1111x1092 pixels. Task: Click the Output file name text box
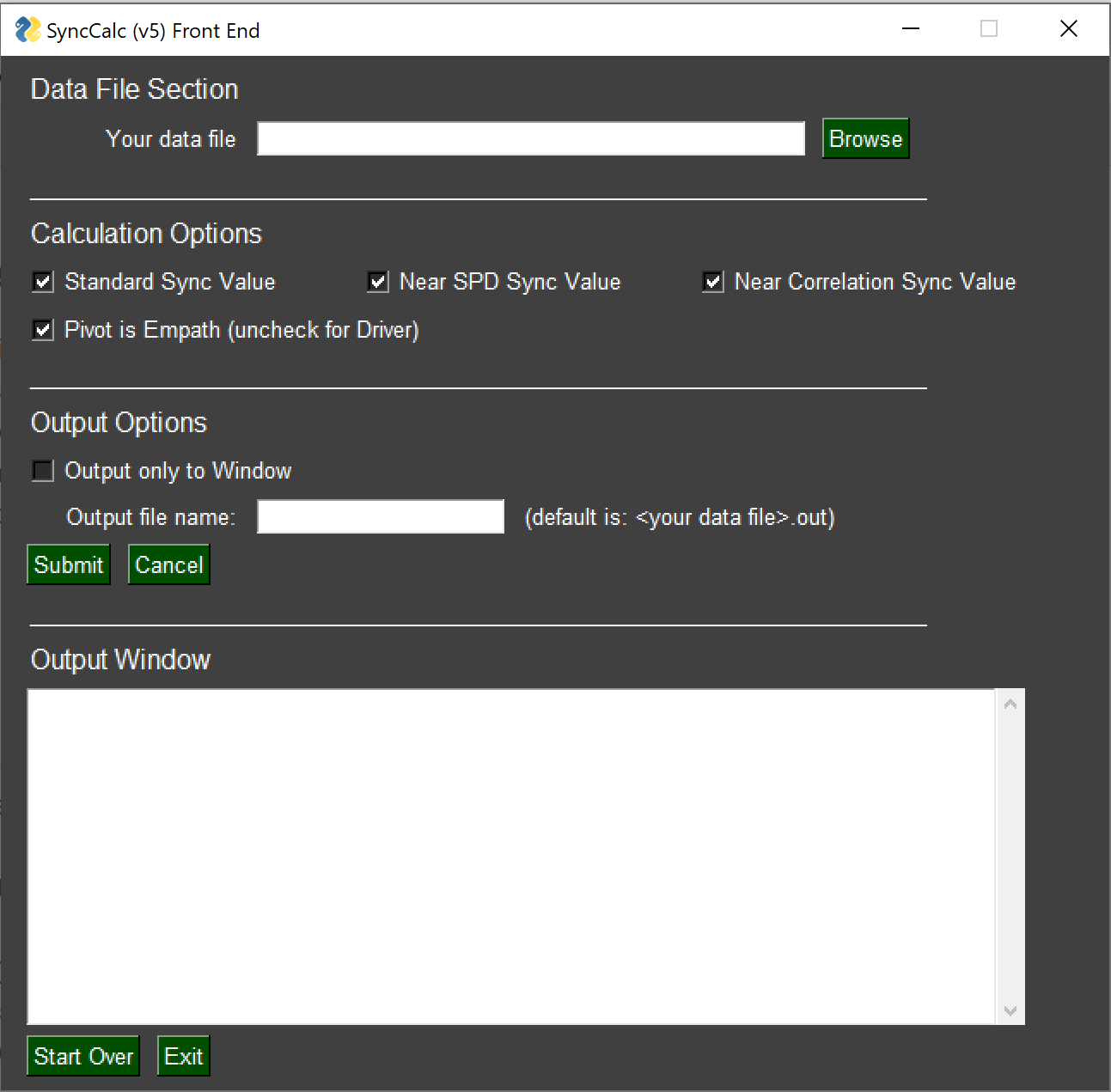pos(381,516)
